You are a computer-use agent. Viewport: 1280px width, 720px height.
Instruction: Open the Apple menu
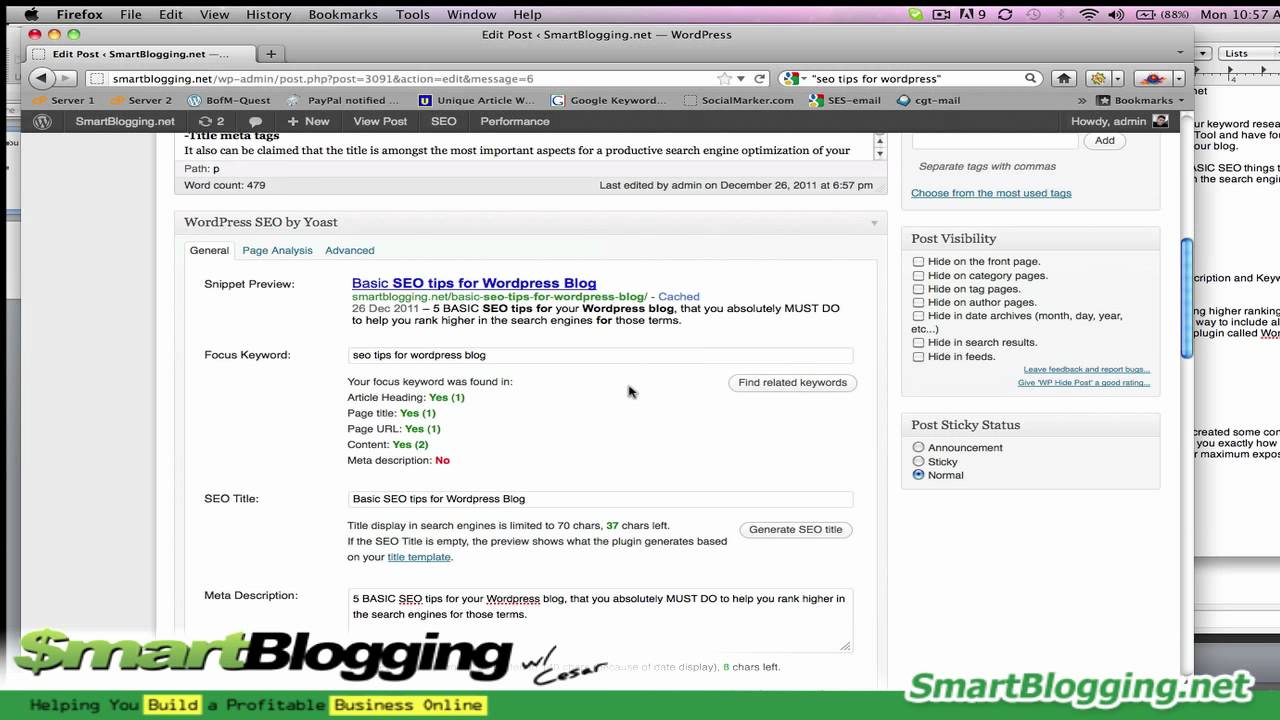click(x=31, y=14)
